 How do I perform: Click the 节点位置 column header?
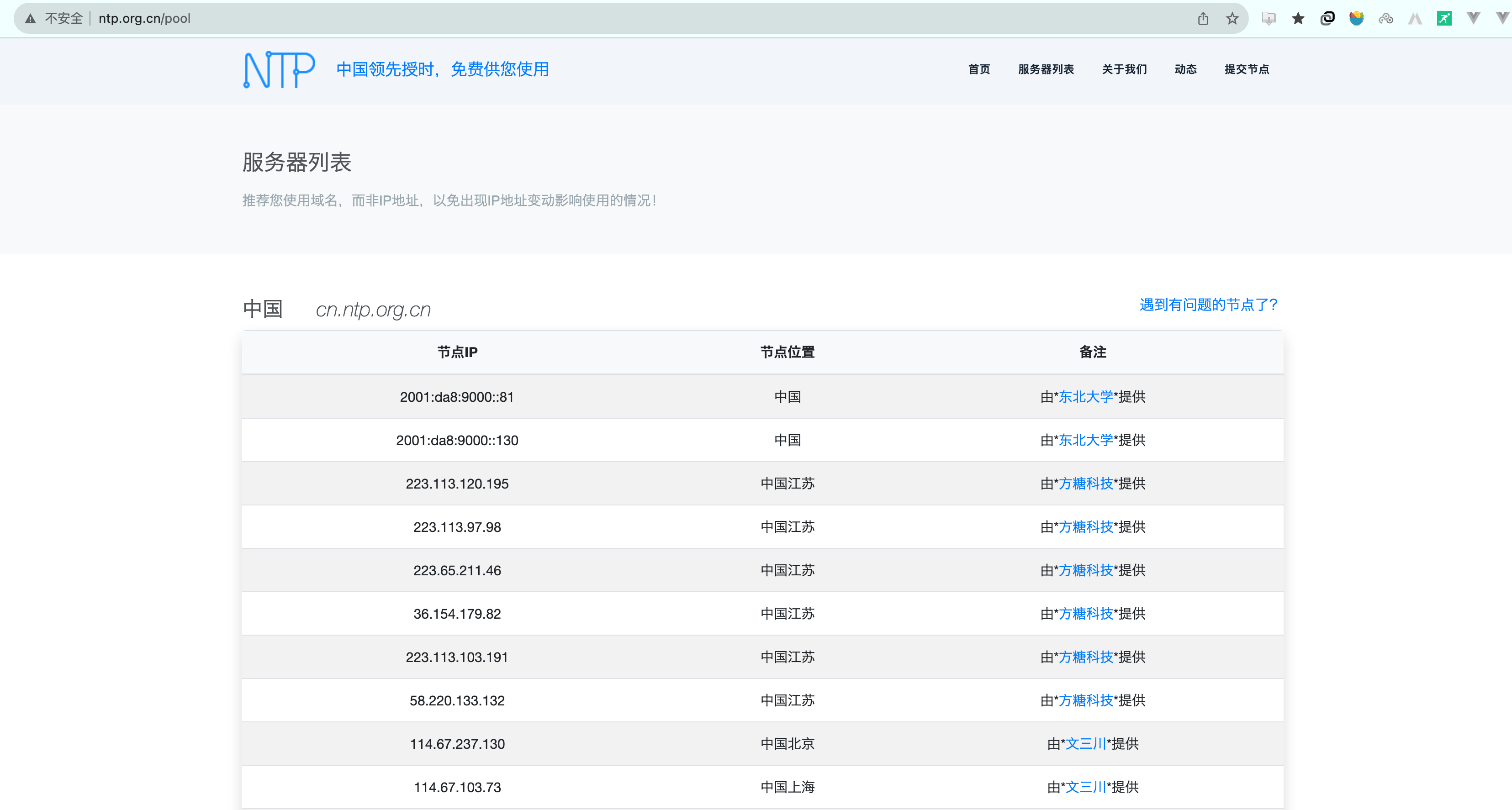(x=787, y=352)
